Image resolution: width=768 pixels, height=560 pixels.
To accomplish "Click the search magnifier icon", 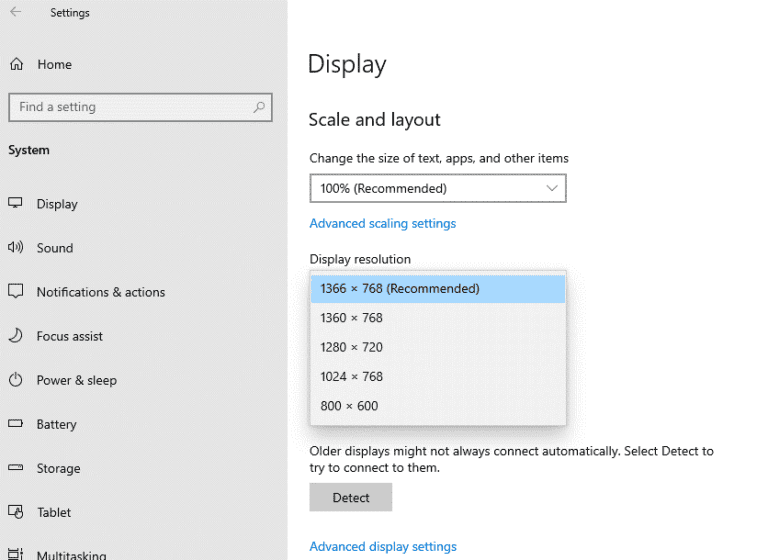I will pyautogui.click(x=259, y=107).
